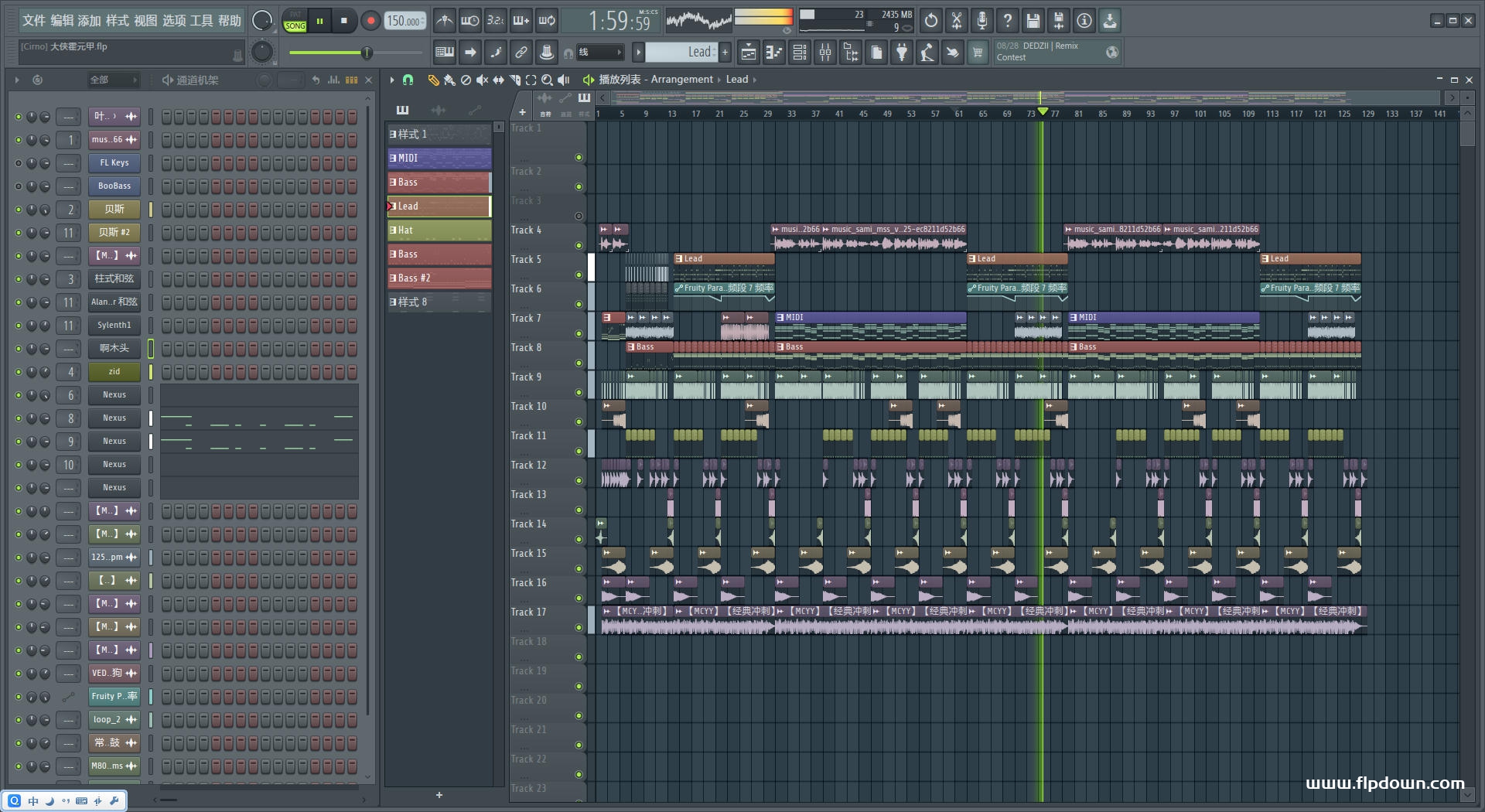Open the piano roll view icon
The height and width of the screenshot is (812, 1485).
[773, 53]
